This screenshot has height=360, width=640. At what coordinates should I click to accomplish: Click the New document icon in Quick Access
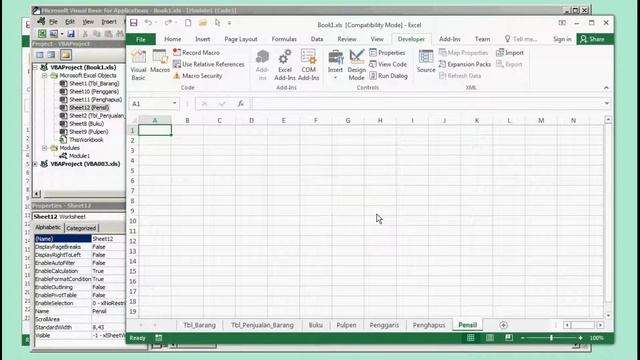pos(188,23)
